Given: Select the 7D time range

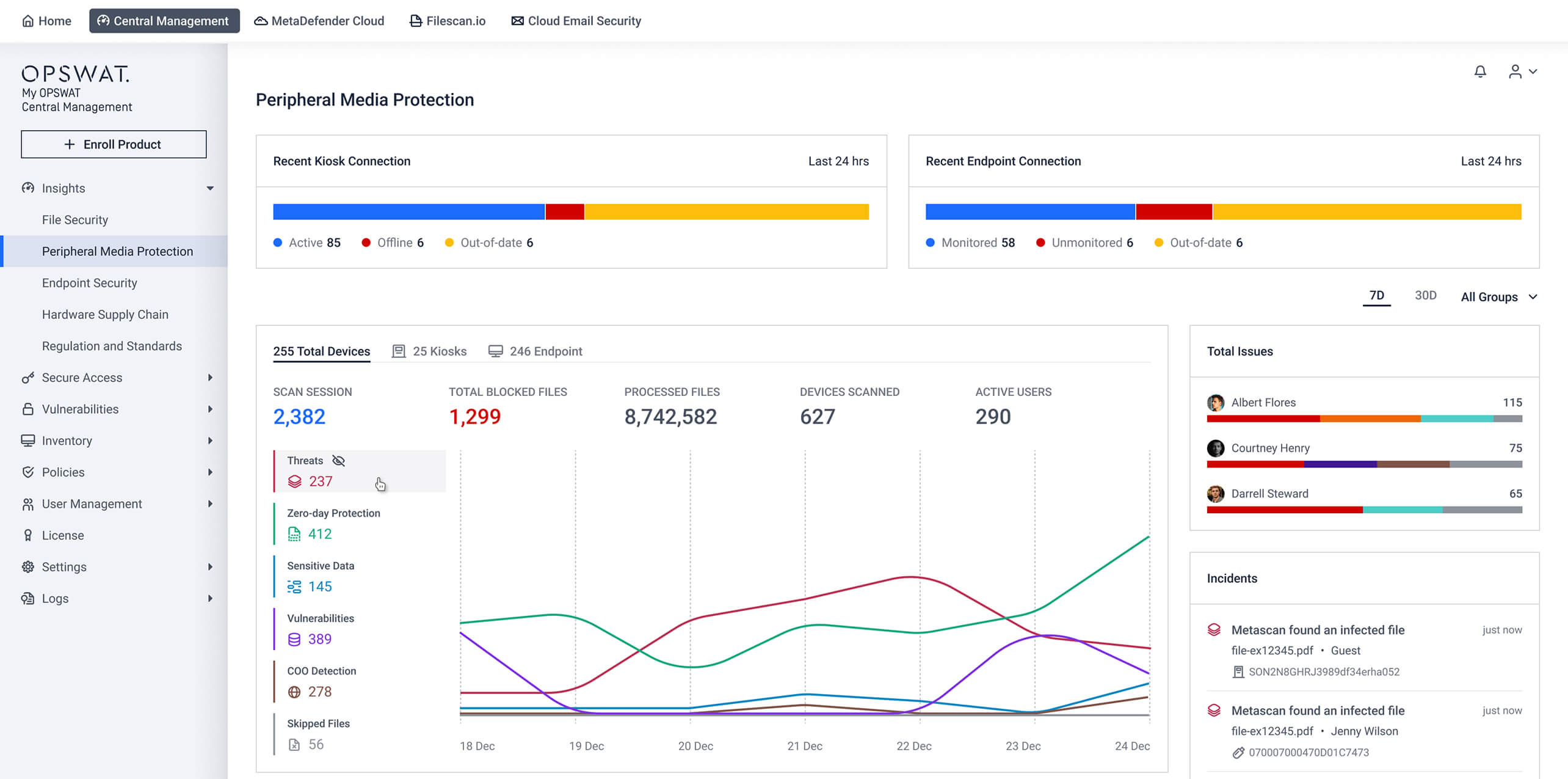Looking at the screenshot, I should [1376, 296].
